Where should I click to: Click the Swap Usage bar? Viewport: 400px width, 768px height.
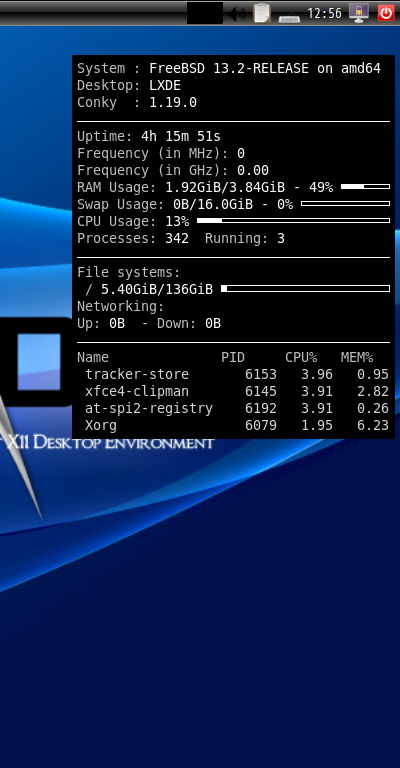point(345,204)
